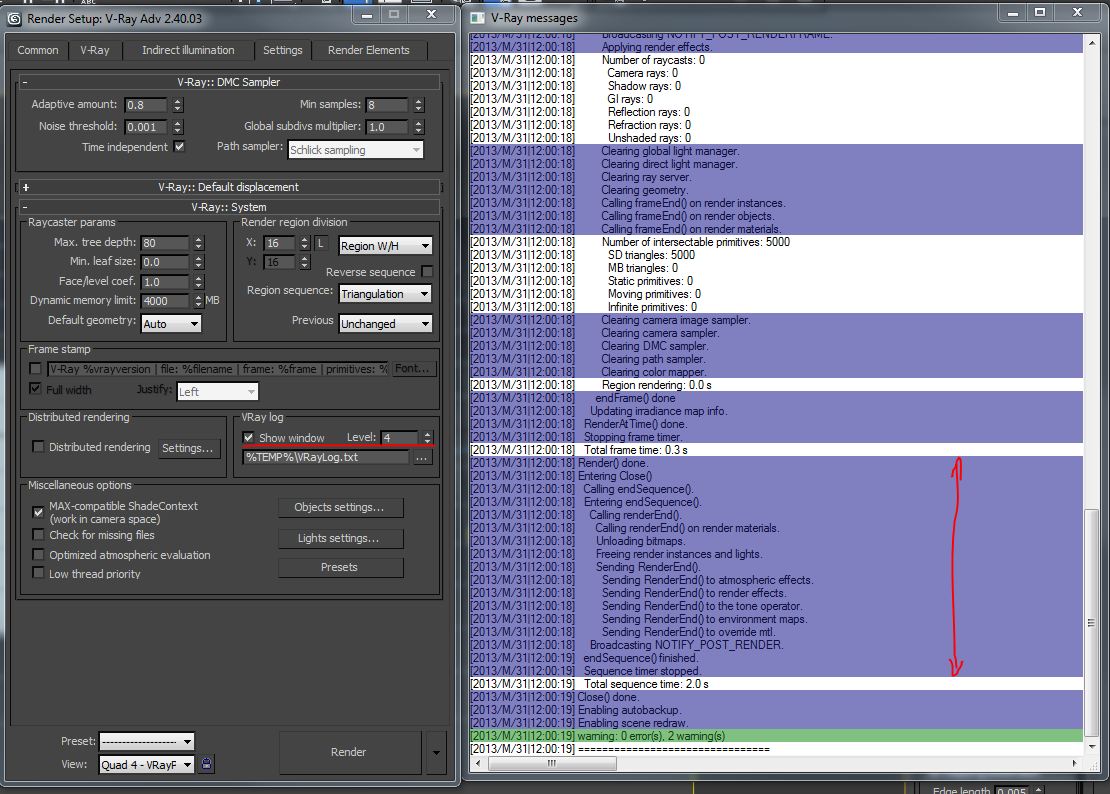Toggle the Full width checkbox

pyautogui.click(x=35, y=389)
